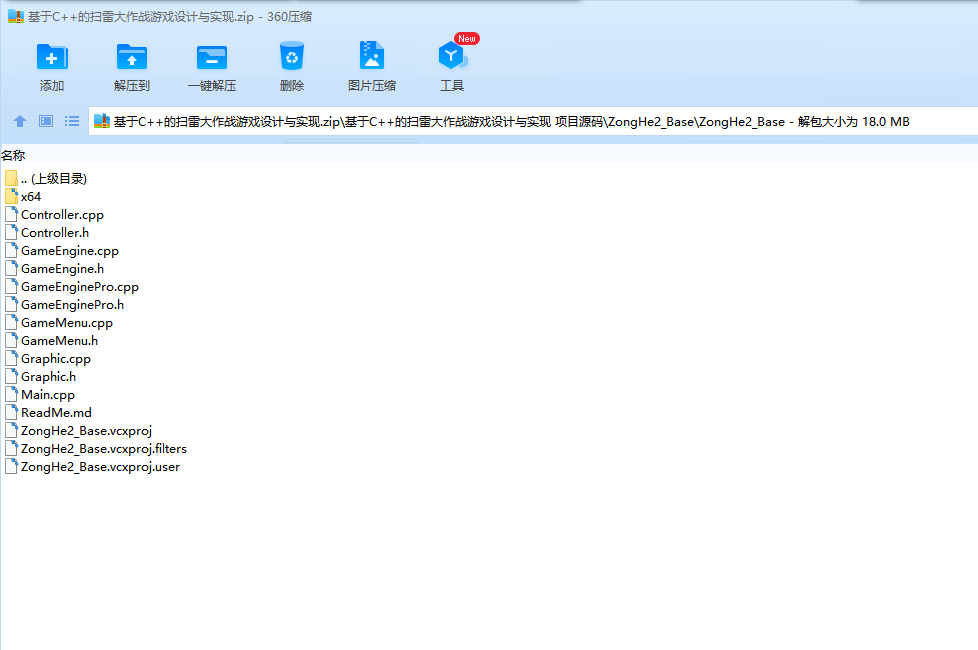Click the 一键解压 one-click extract icon
Screen dimensions: 978x650
(212, 57)
